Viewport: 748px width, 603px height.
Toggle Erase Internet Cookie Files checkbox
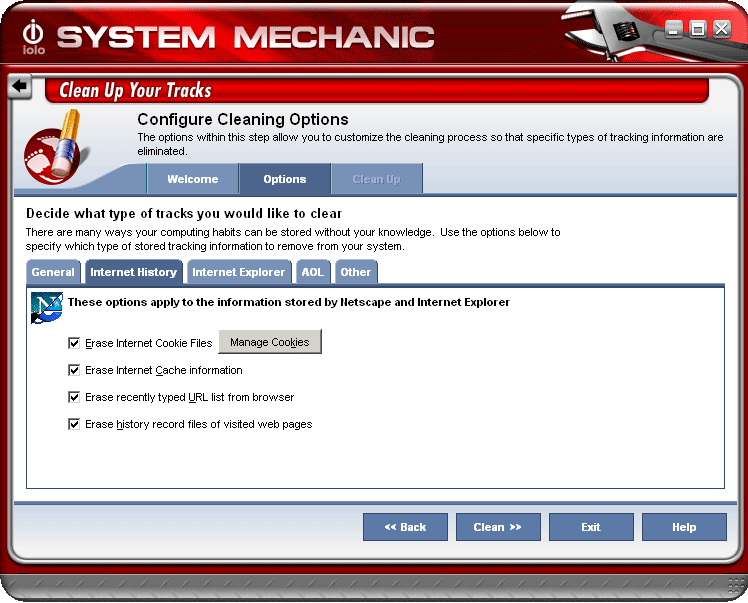pos(74,343)
